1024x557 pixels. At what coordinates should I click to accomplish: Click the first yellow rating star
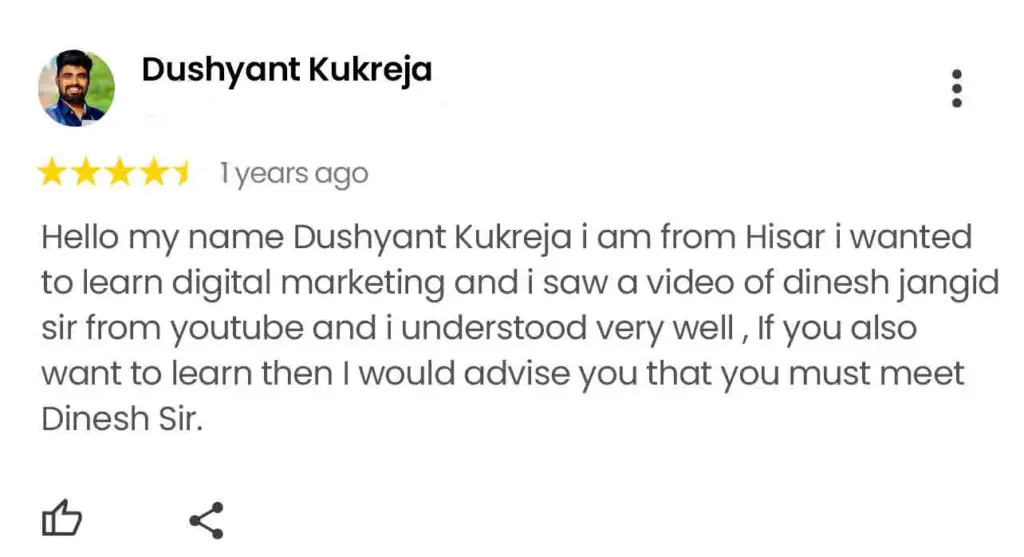pos(51,174)
